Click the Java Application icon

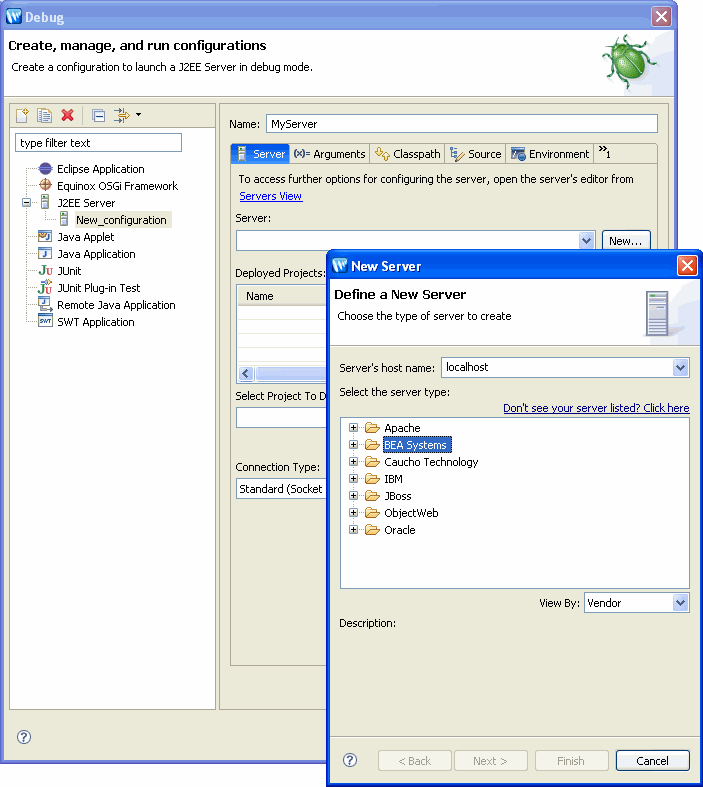pyautogui.click(x=45, y=253)
